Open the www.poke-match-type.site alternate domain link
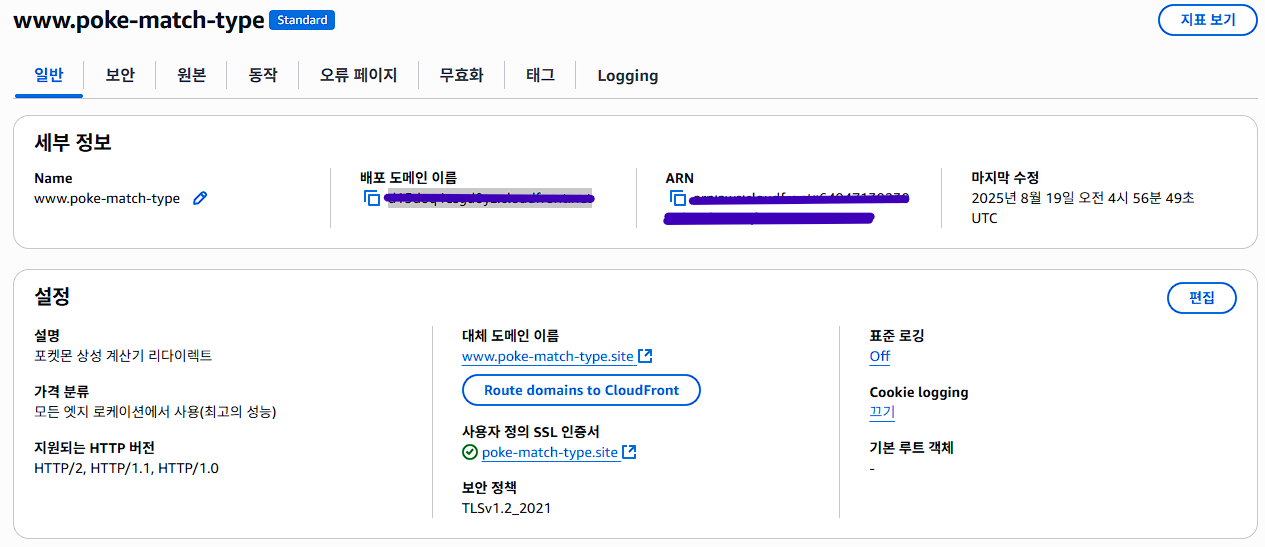Viewport: 1265px width, 547px height. point(548,356)
